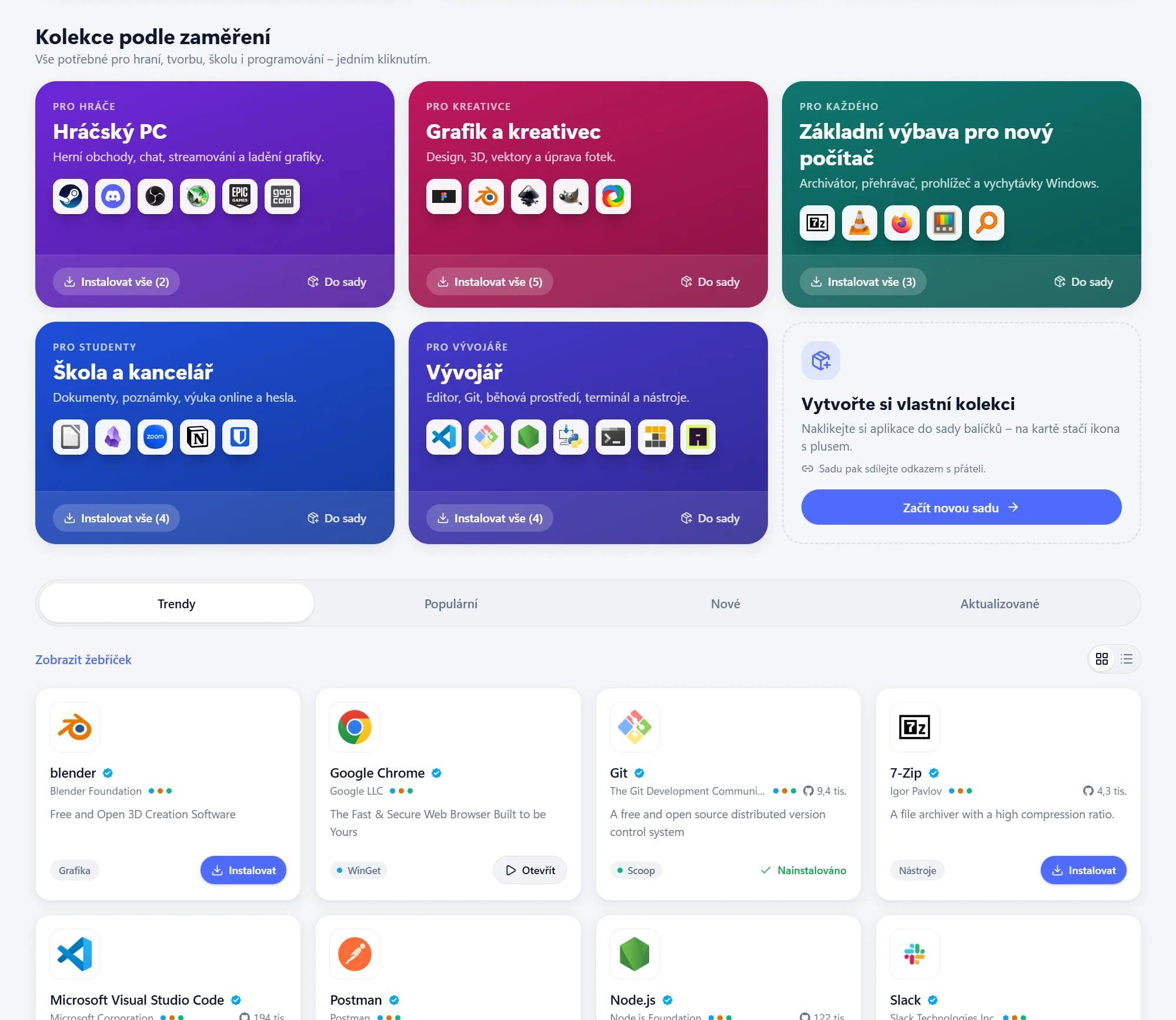Click the Blender icon in Grafik a kreativec
This screenshot has height=1020, width=1176.
(486, 196)
